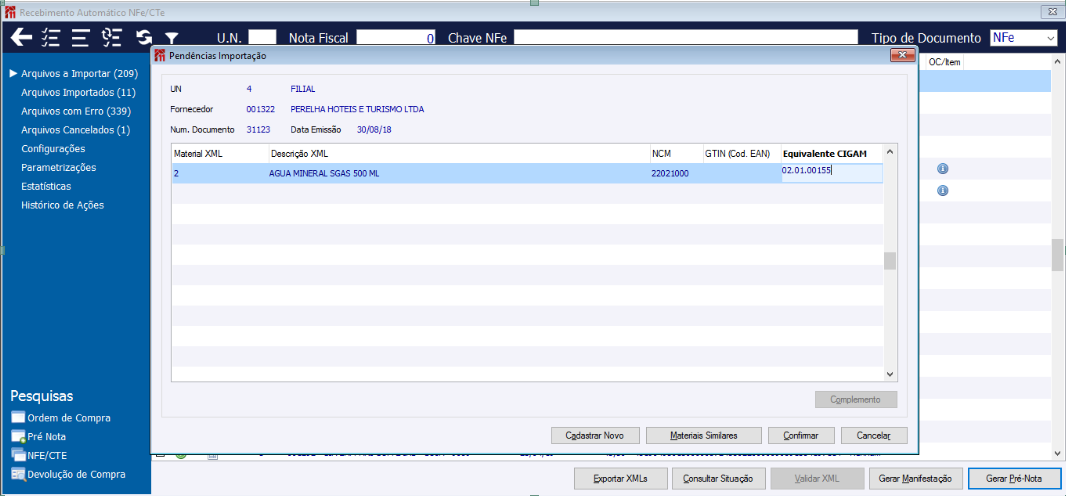Image resolution: width=1066 pixels, height=496 pixels.
Task: Open Configurações in the sidebar
Action: pos(53,148)
